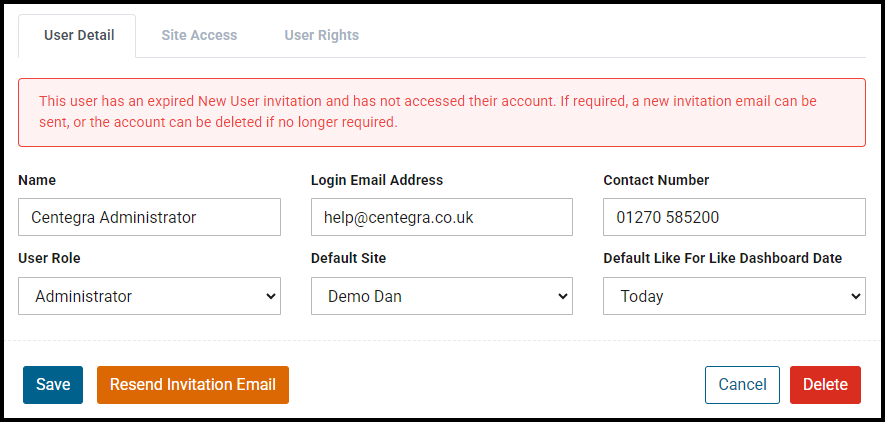
Task: Click the Name field label
Action: (37, 181)
